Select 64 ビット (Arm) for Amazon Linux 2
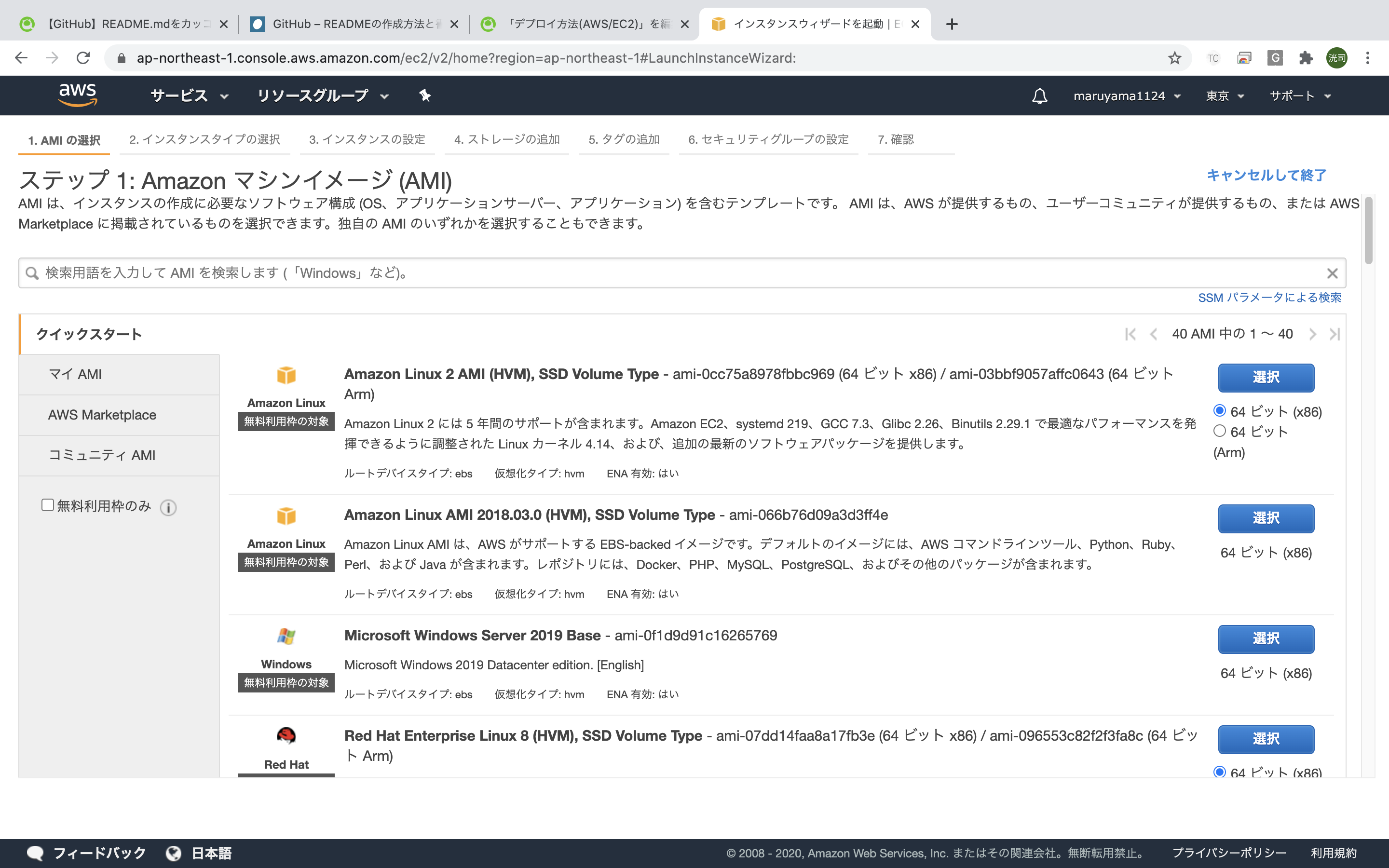 point(1220,431)
